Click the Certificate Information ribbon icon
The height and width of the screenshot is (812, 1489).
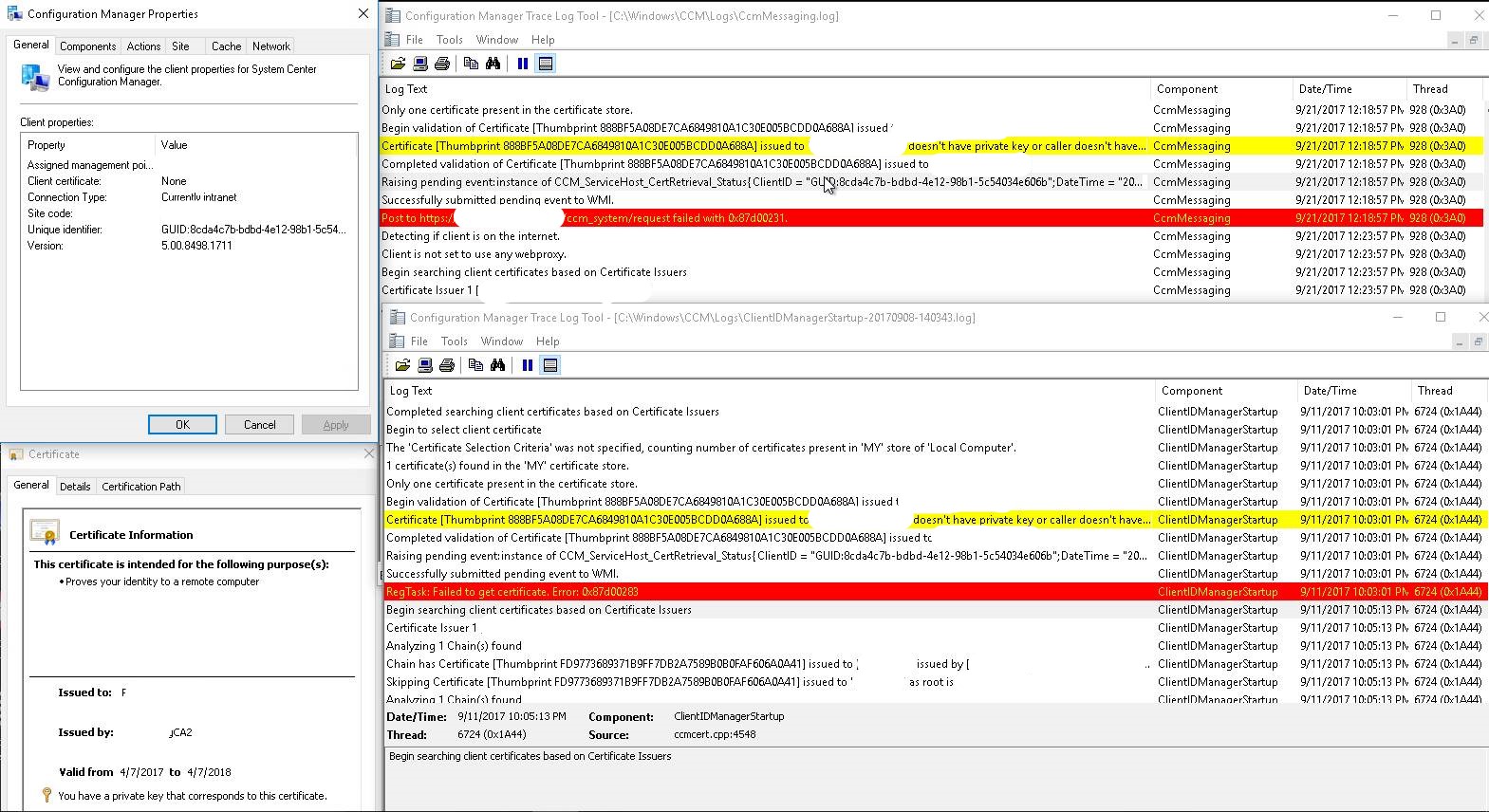[45, 532]
